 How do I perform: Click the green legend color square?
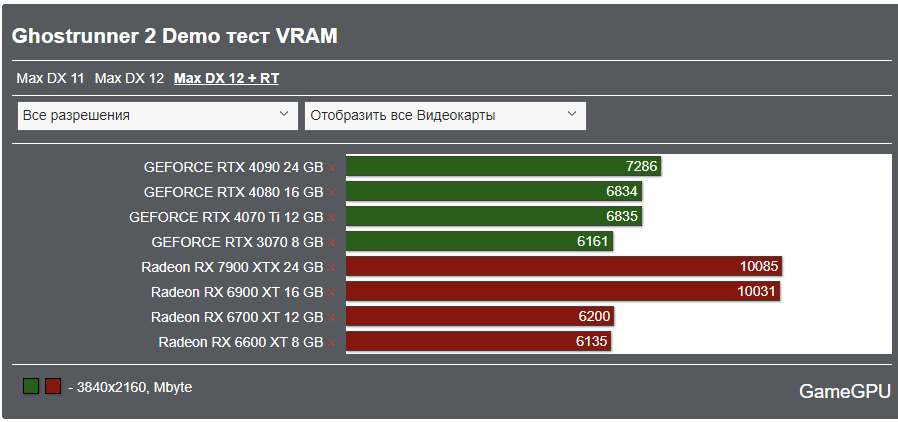[31, 386]
